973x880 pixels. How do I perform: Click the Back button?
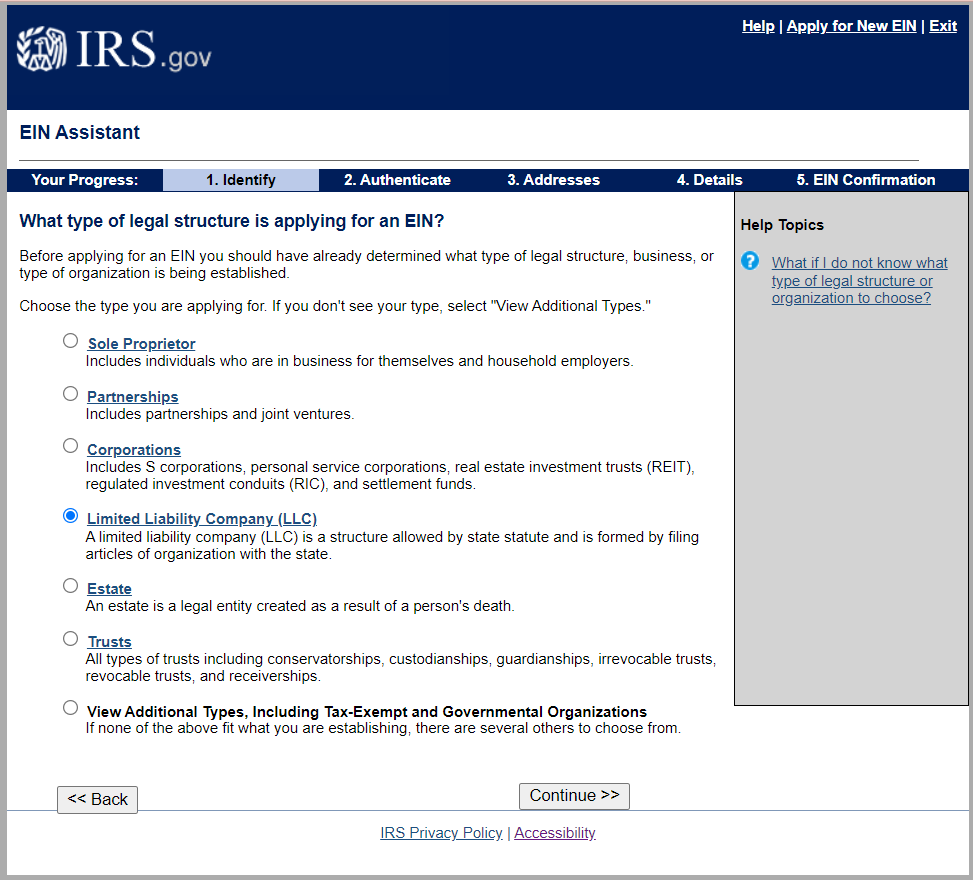[97, 800]
